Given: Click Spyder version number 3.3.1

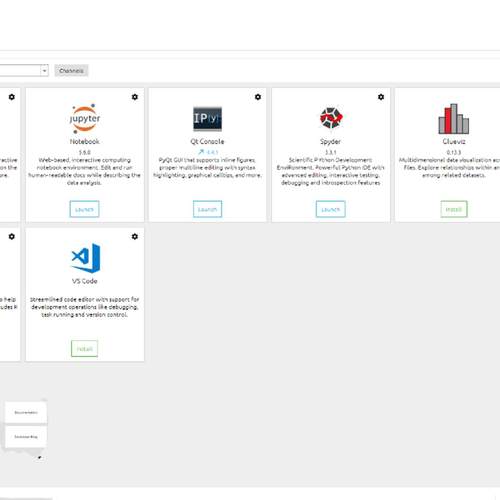Looking at the screenshot, I should point(331,153).
